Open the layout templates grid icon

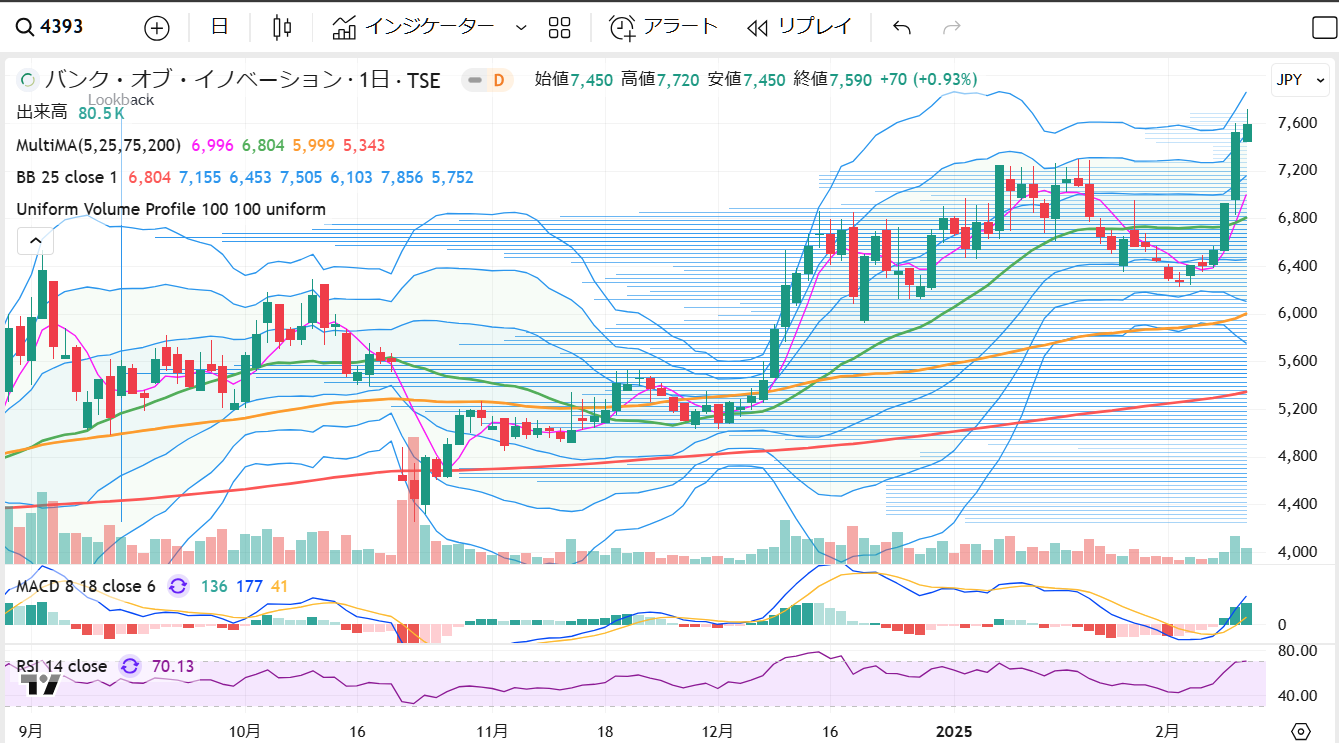pyautogui.click(x=560, y=28)
